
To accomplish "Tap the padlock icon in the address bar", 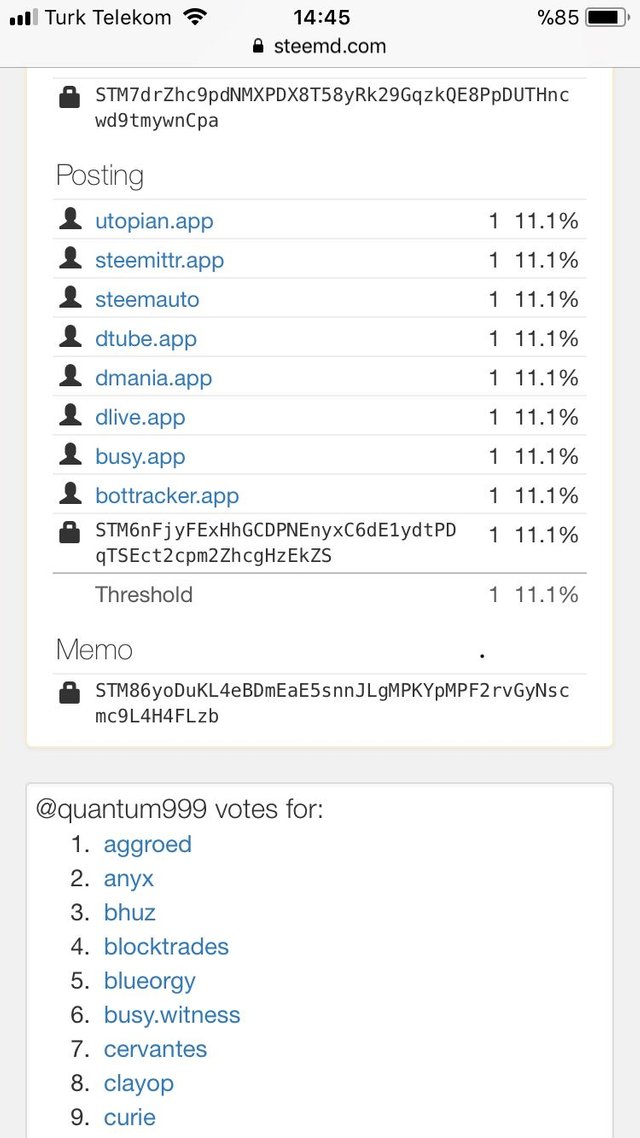I will click(259, 46).
